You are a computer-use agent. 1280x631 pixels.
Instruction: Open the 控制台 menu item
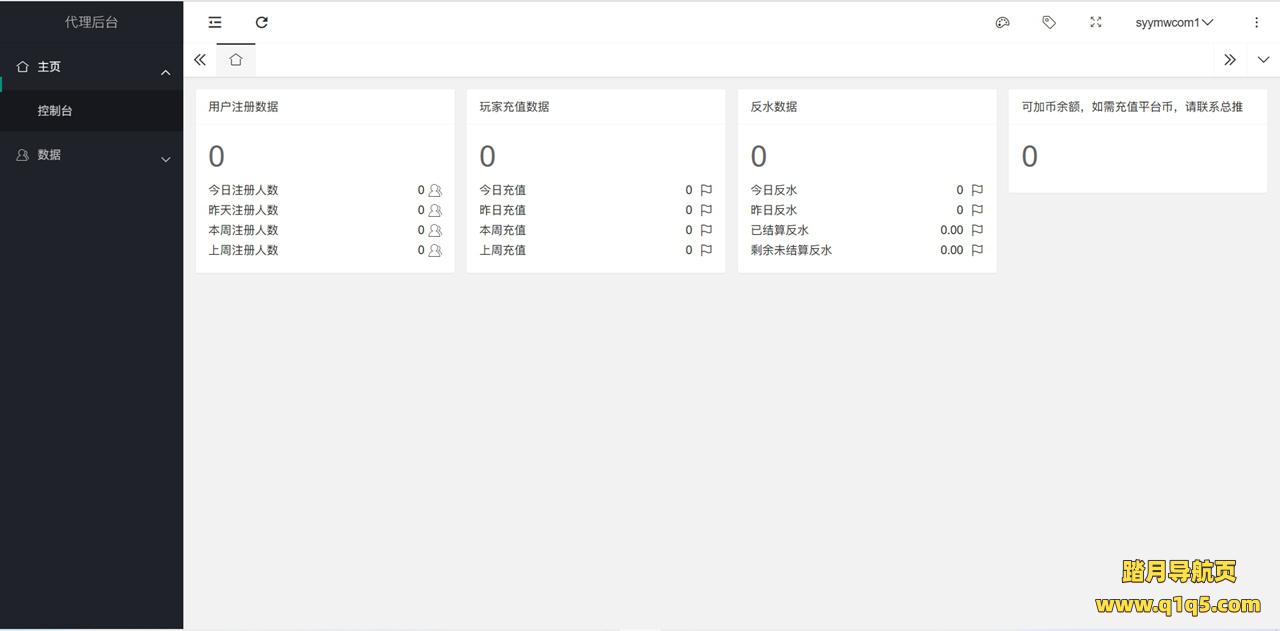click(55, 111)
